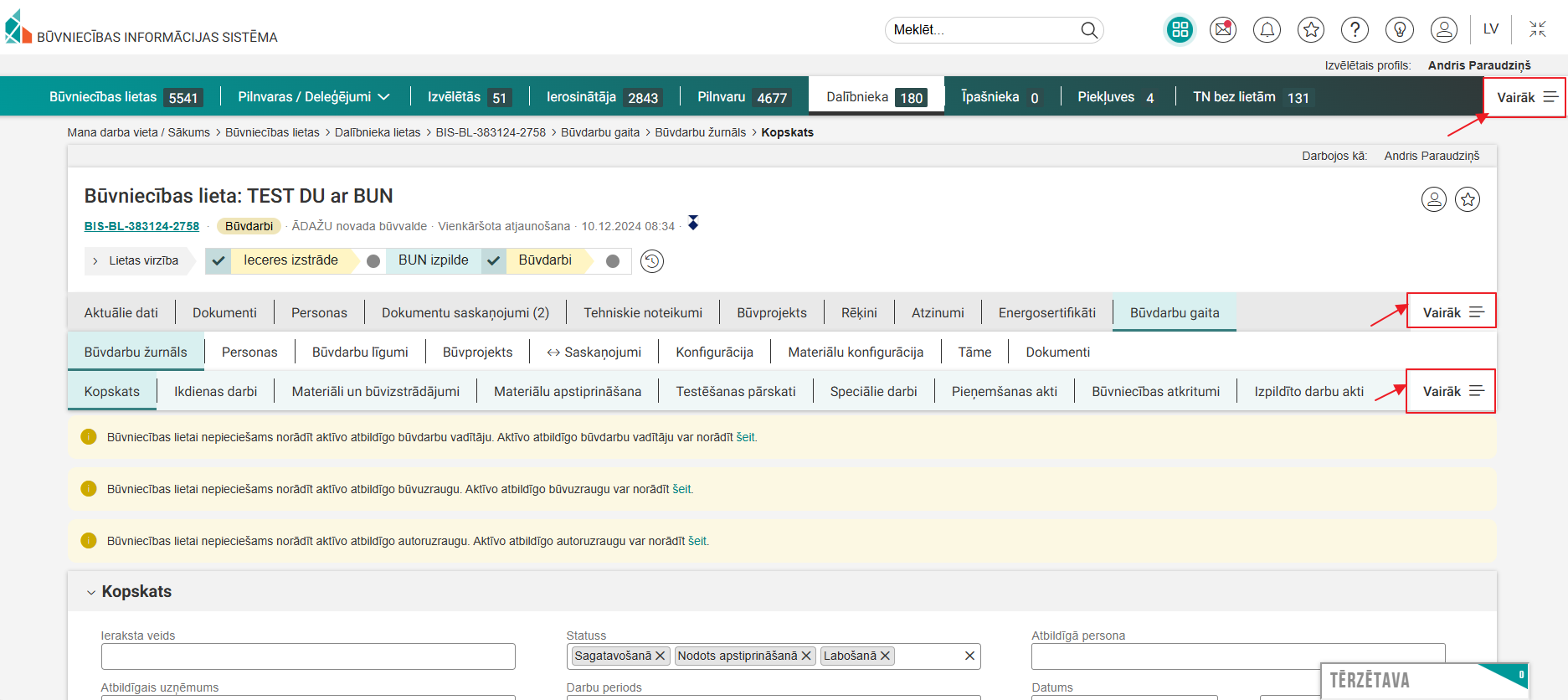1568x700 pixels.
Task: Open the grid apps menu icon
Action: click(x=1180, y=30)
